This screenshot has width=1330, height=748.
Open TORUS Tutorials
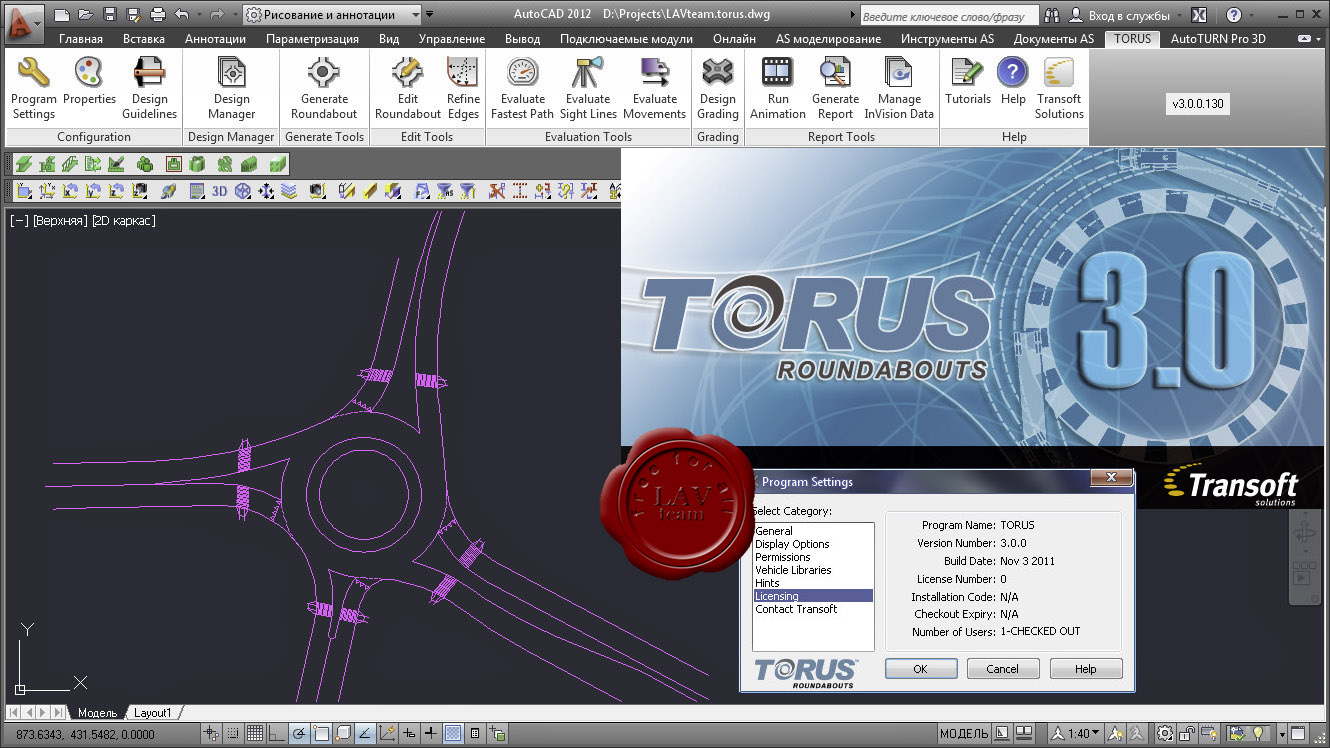coord(967,82)
